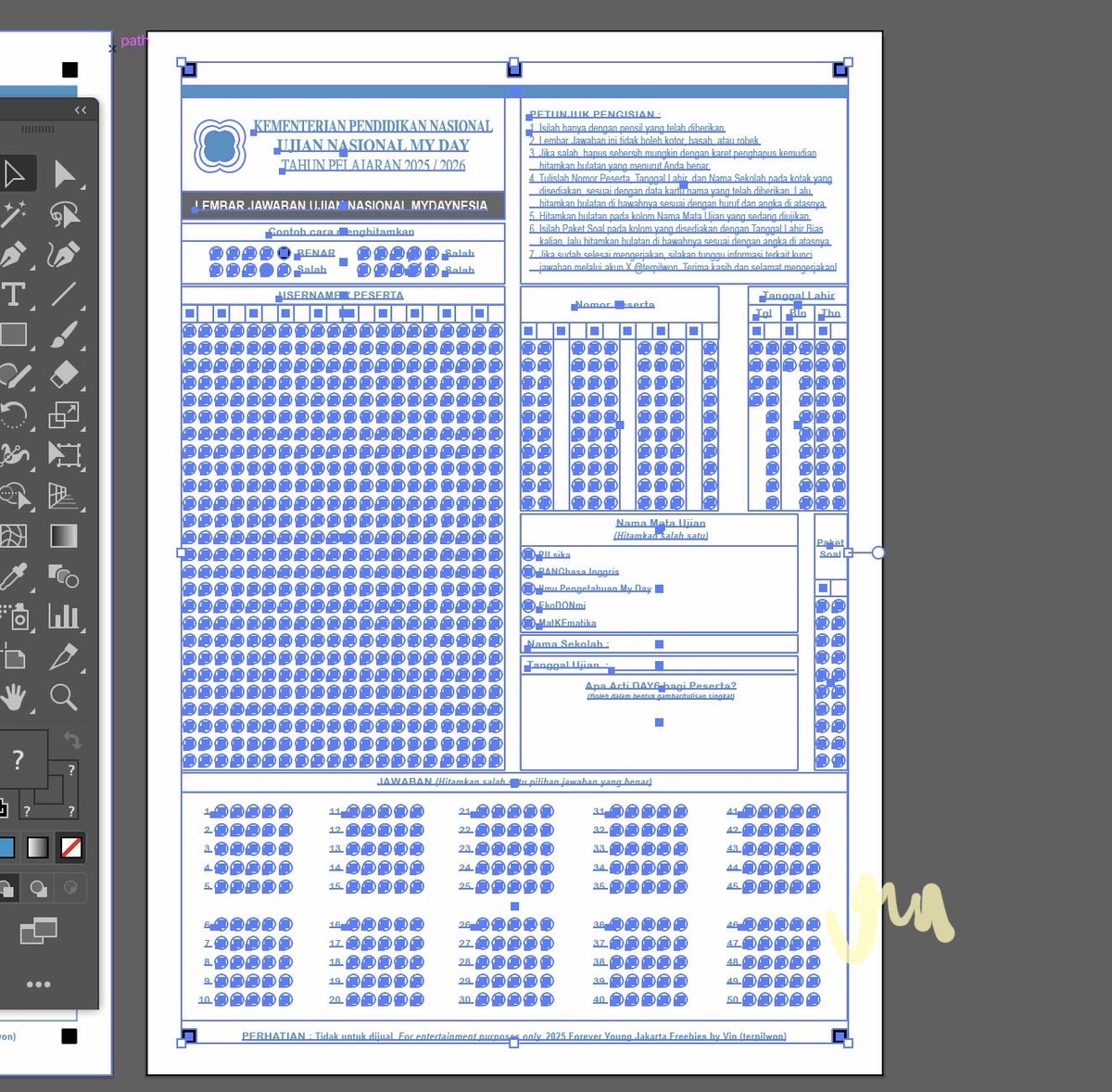This screenshot has height=1092, width=1112.
Task: Click 'Contoh cara menghitamkan' label
Action: (341, 232)
